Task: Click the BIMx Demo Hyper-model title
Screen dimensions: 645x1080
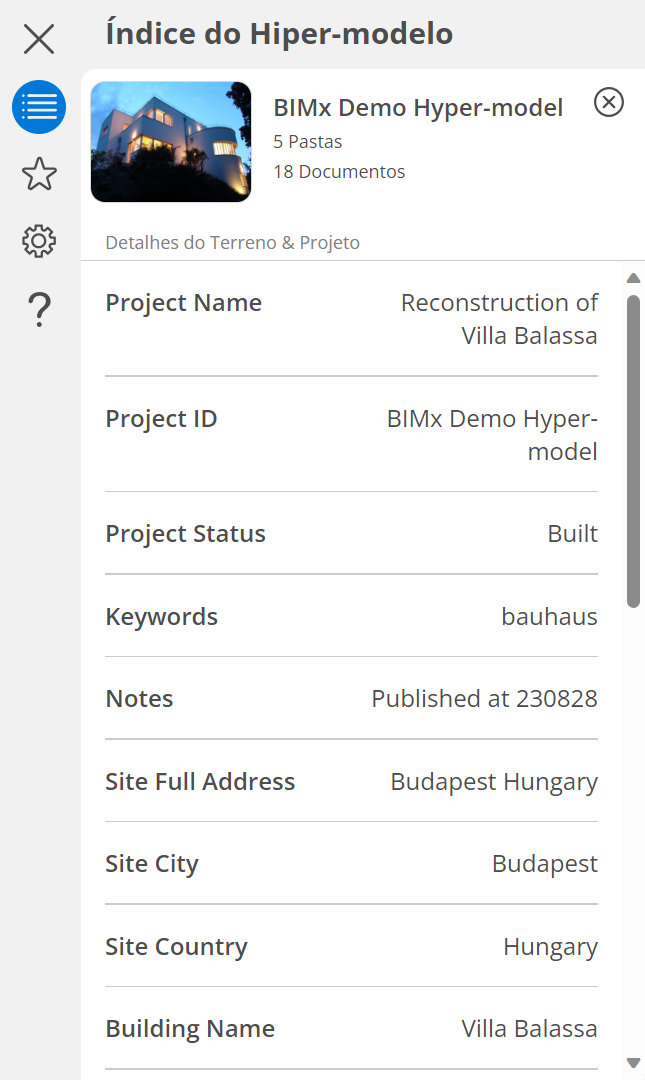Action: pyautogui.click(x=418, y=108)
